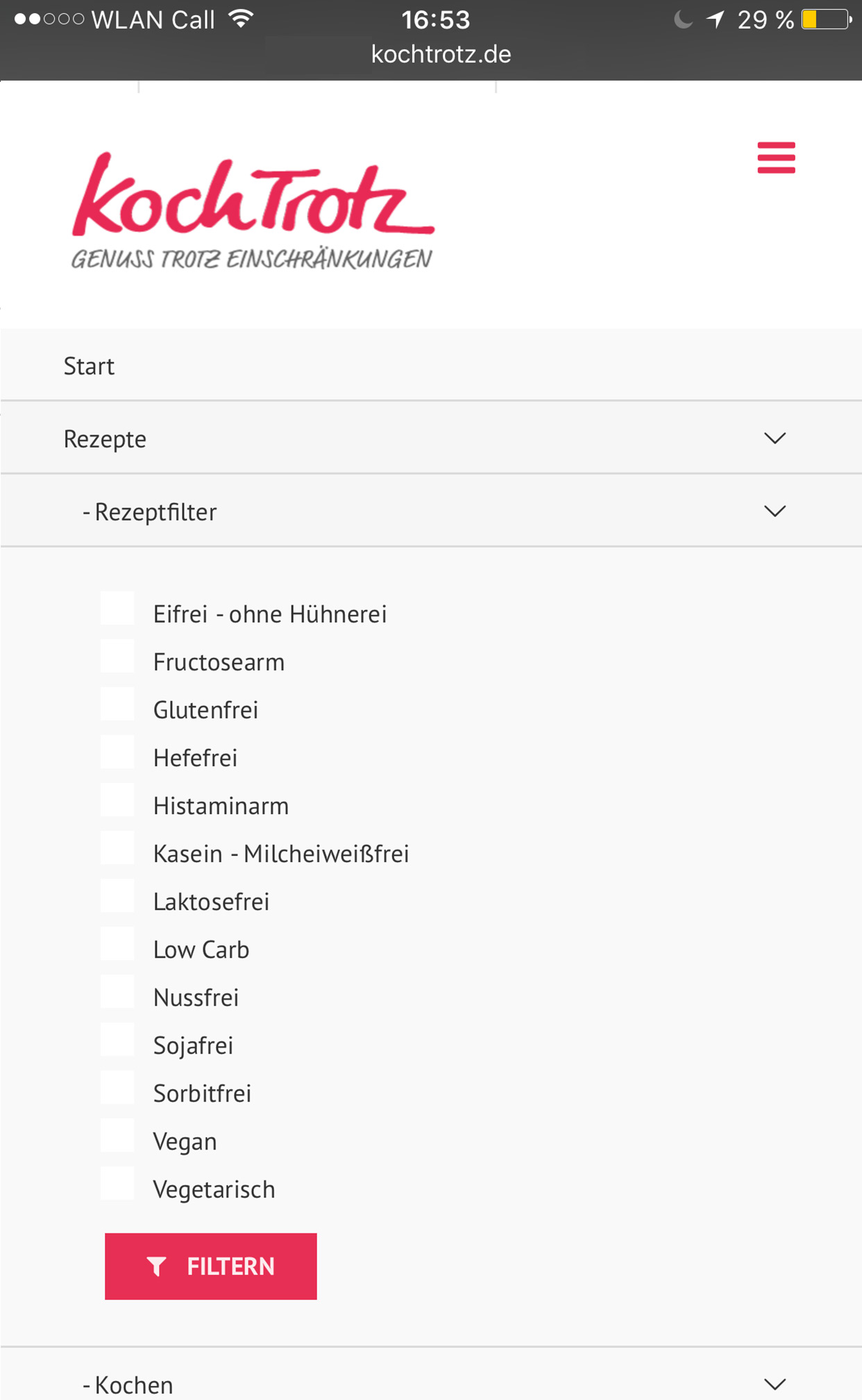Viewport: 862px width, 1400px height.
Task: Check the Vegetarisch checkbox
Action: click(x=117, y=1183)
